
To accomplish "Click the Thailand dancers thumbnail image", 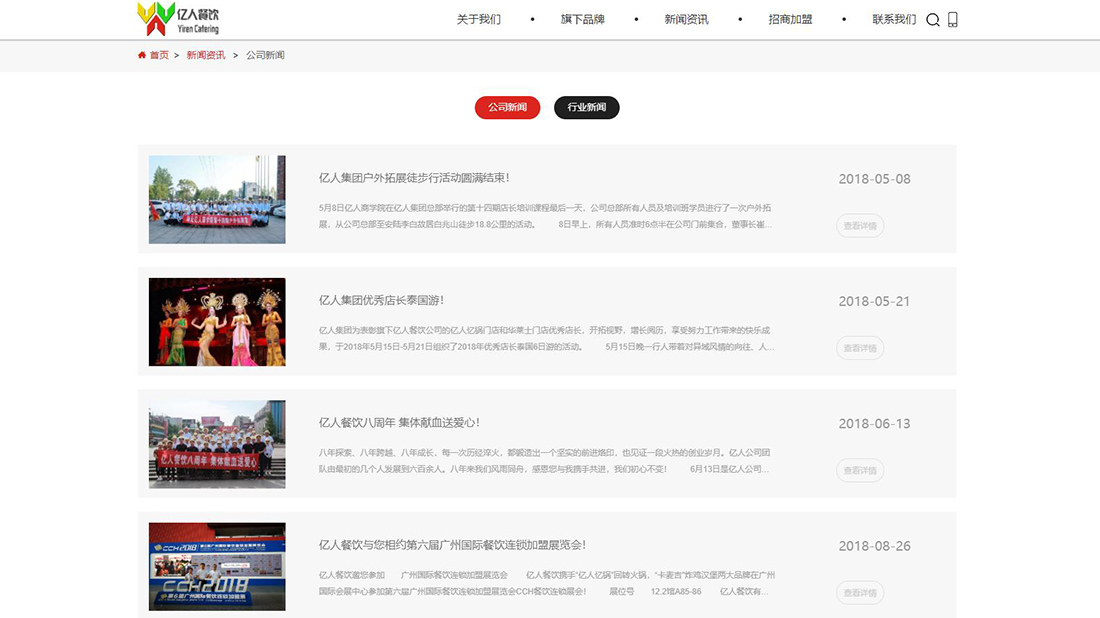I will [217, 321].
